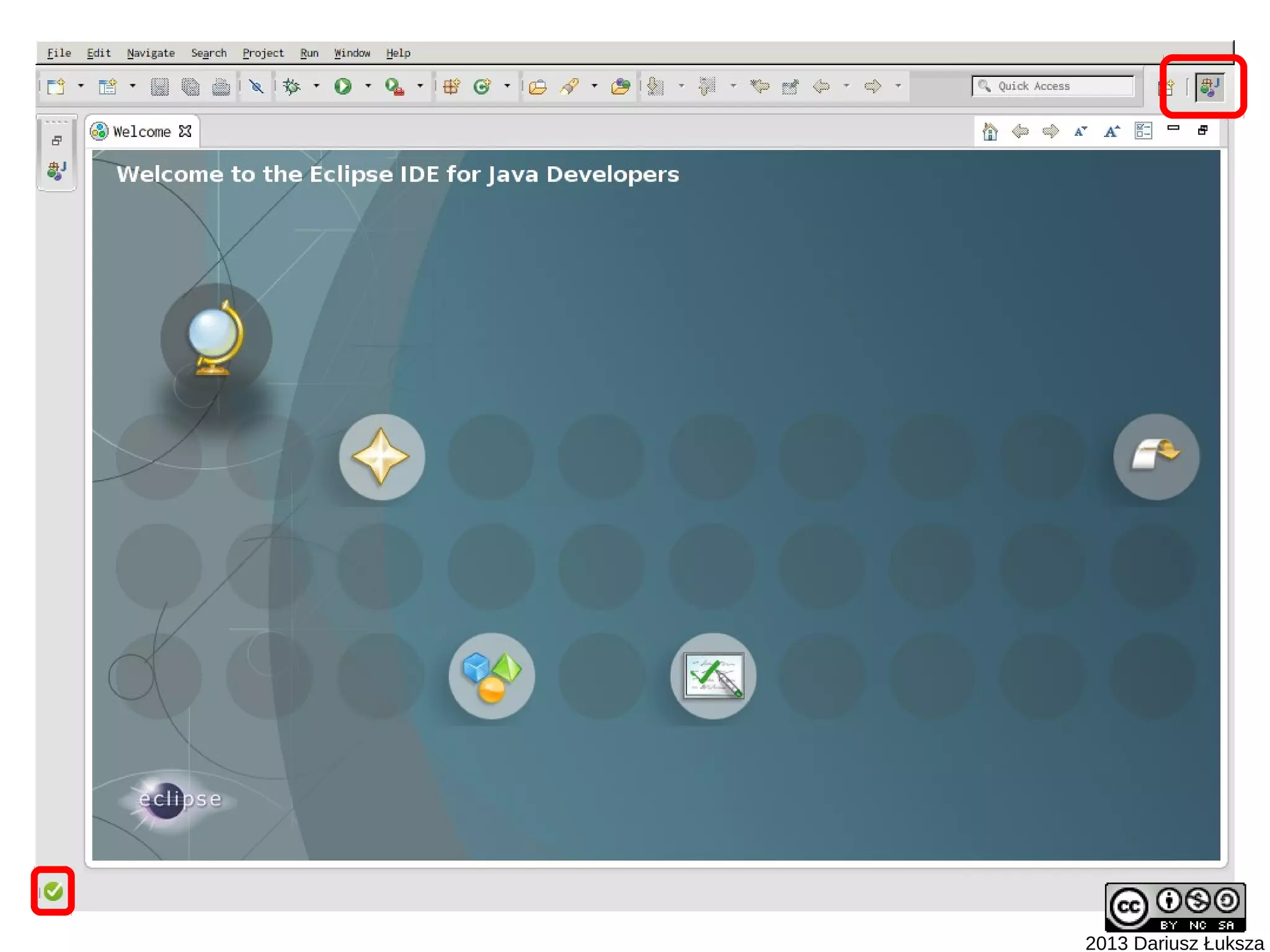Open the Samples shapes icon
The height and width of the screenshot is (952, 1270).
(x=492, y=675)
